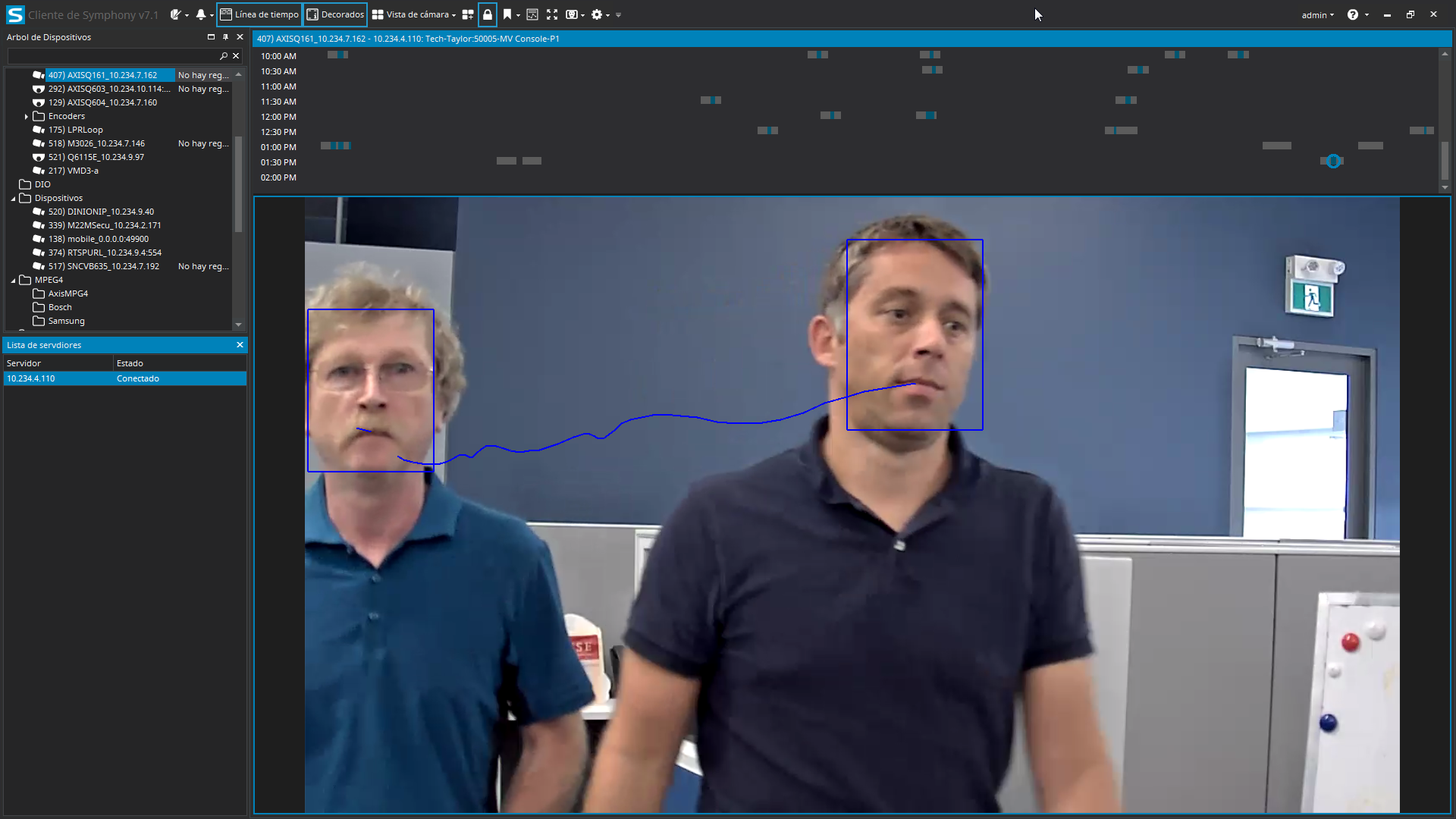Image resolution: width=1456 pixels, height=819 pixels.
Task: Expand the Encoders folder
Action: [26, 116]
